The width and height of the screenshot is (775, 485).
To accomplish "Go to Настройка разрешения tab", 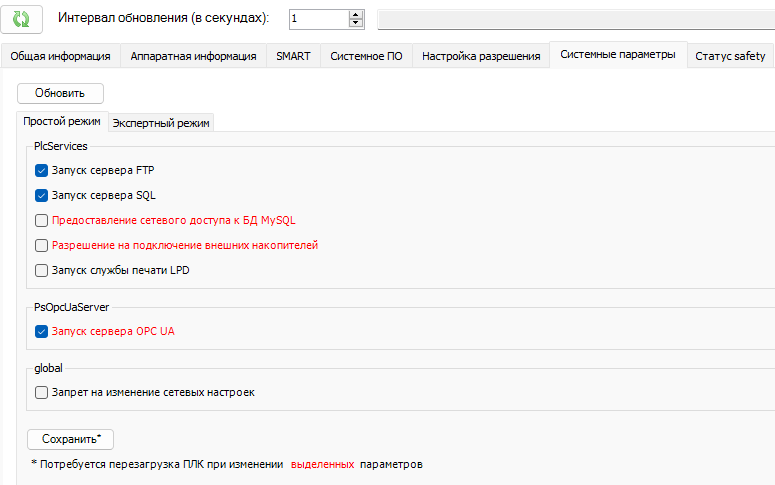I will coord(481,56).
